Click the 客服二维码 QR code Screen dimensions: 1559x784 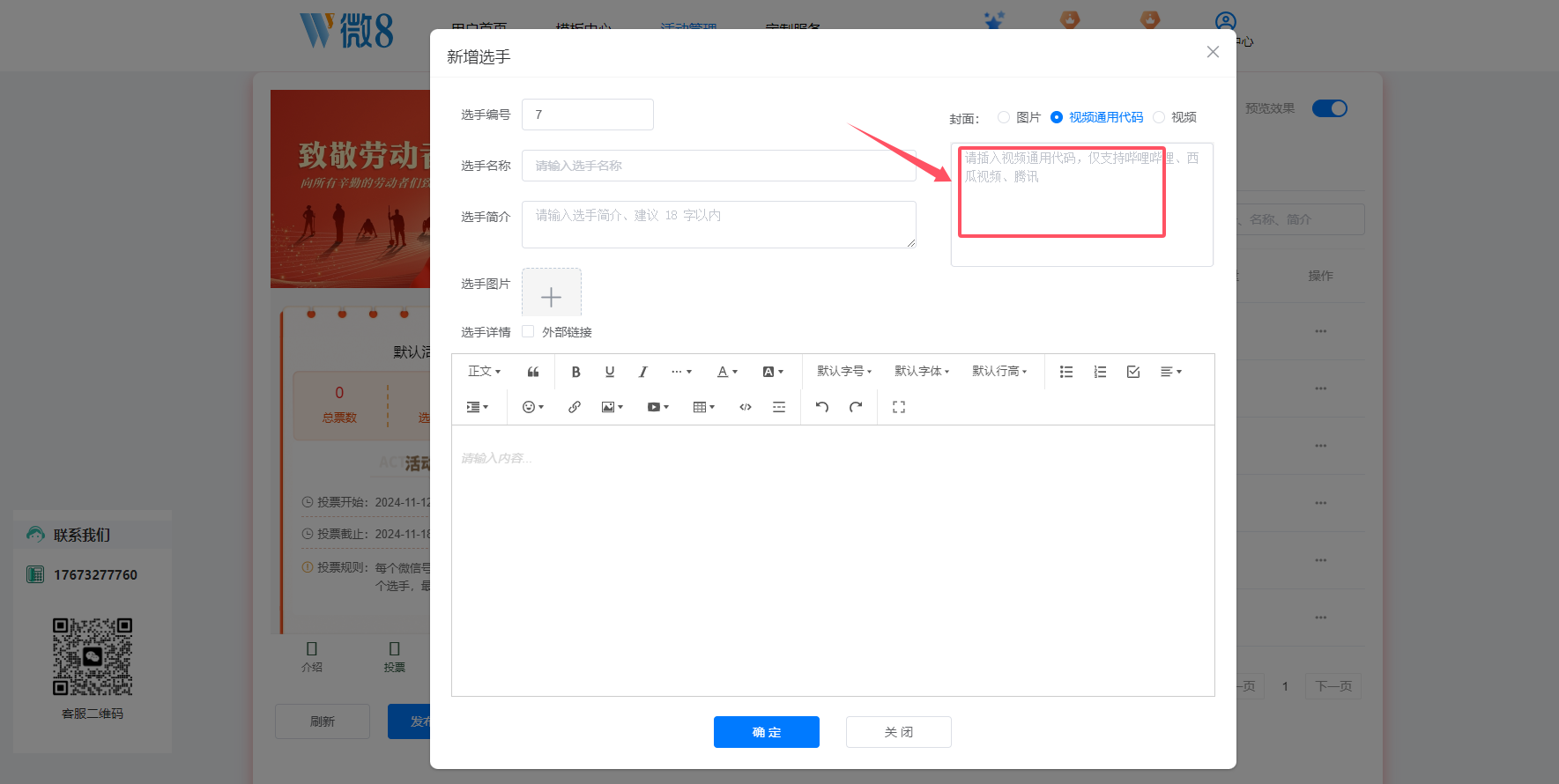click(93, 657)
